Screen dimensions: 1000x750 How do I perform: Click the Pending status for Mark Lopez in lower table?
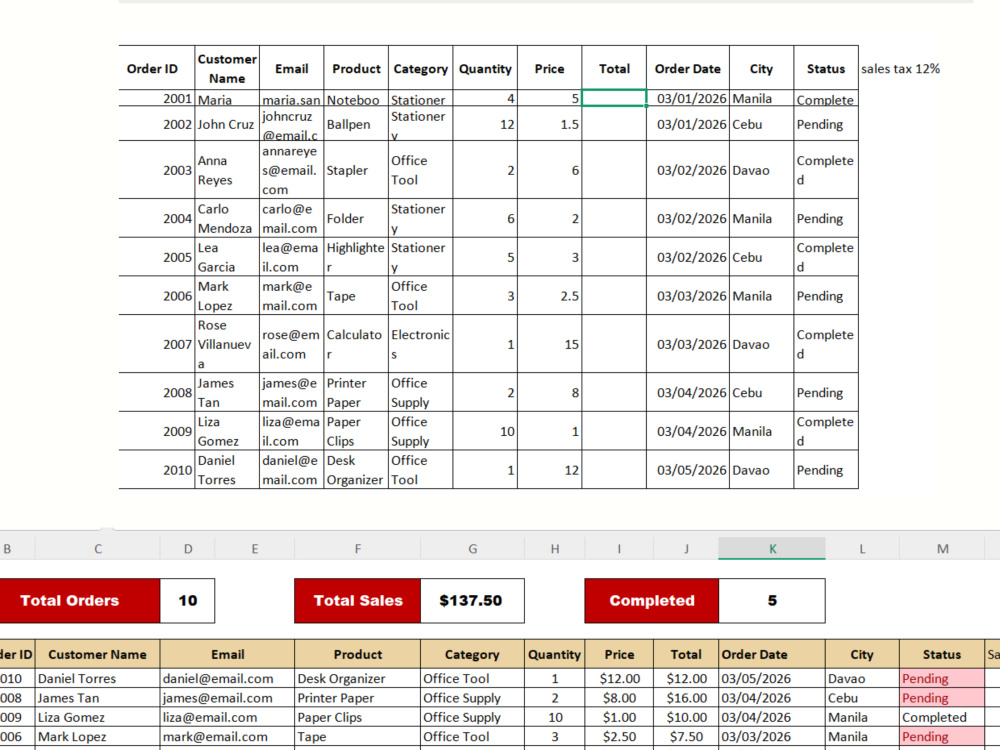[942, 737]
